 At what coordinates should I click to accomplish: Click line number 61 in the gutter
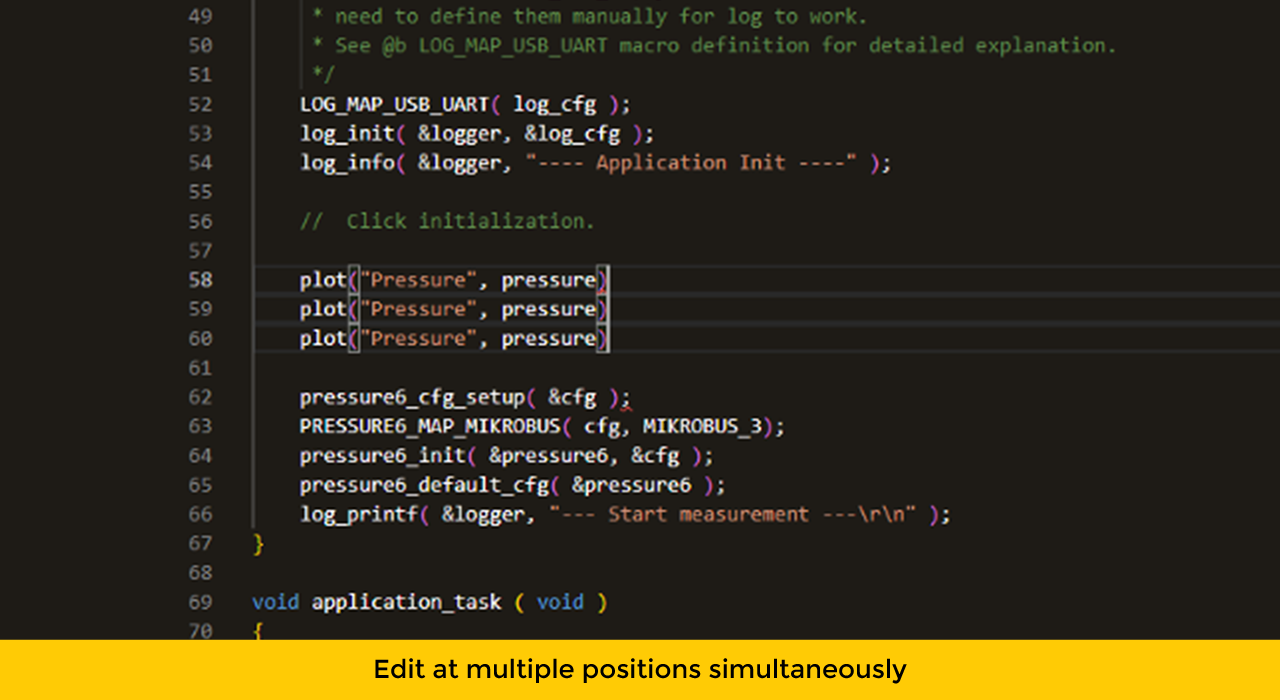point(200,368)
